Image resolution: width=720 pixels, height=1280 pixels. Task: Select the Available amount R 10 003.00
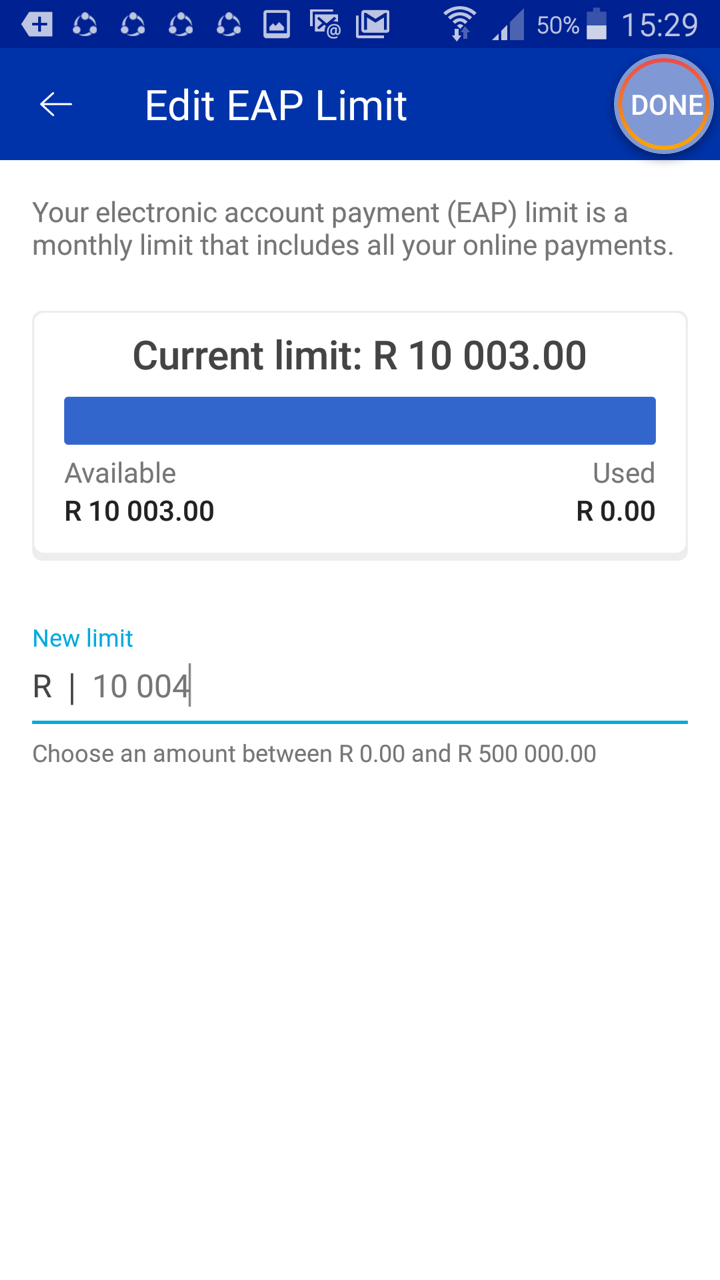[x=139, y=511]
